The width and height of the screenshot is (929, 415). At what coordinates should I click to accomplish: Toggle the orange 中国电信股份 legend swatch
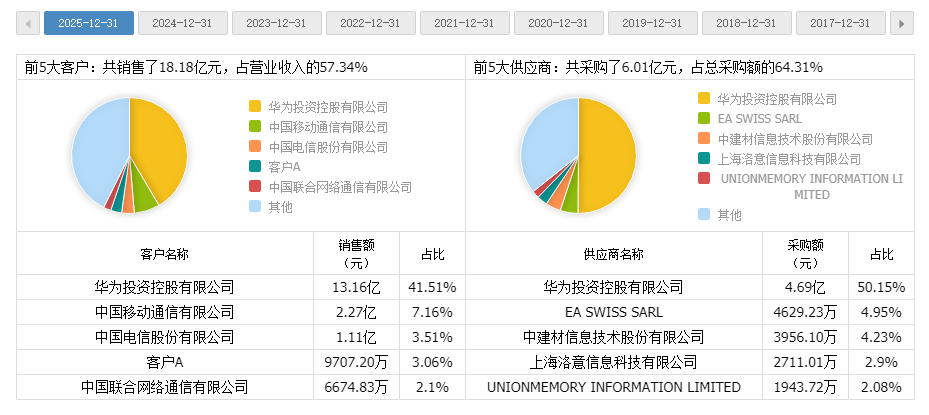pos(255,147)
